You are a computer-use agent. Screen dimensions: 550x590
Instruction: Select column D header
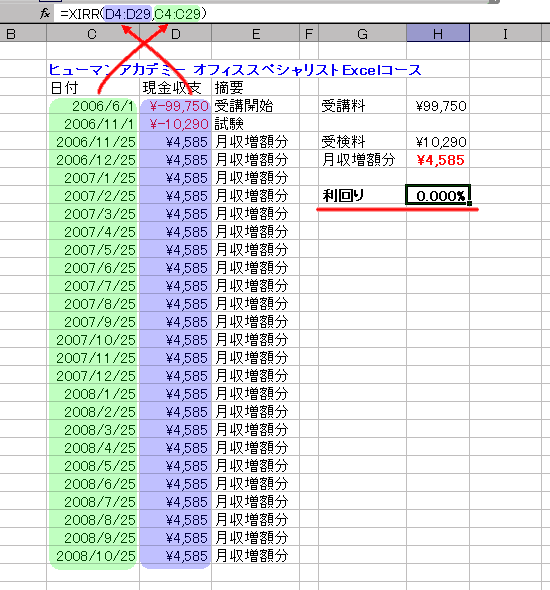(x=175, y=34)
